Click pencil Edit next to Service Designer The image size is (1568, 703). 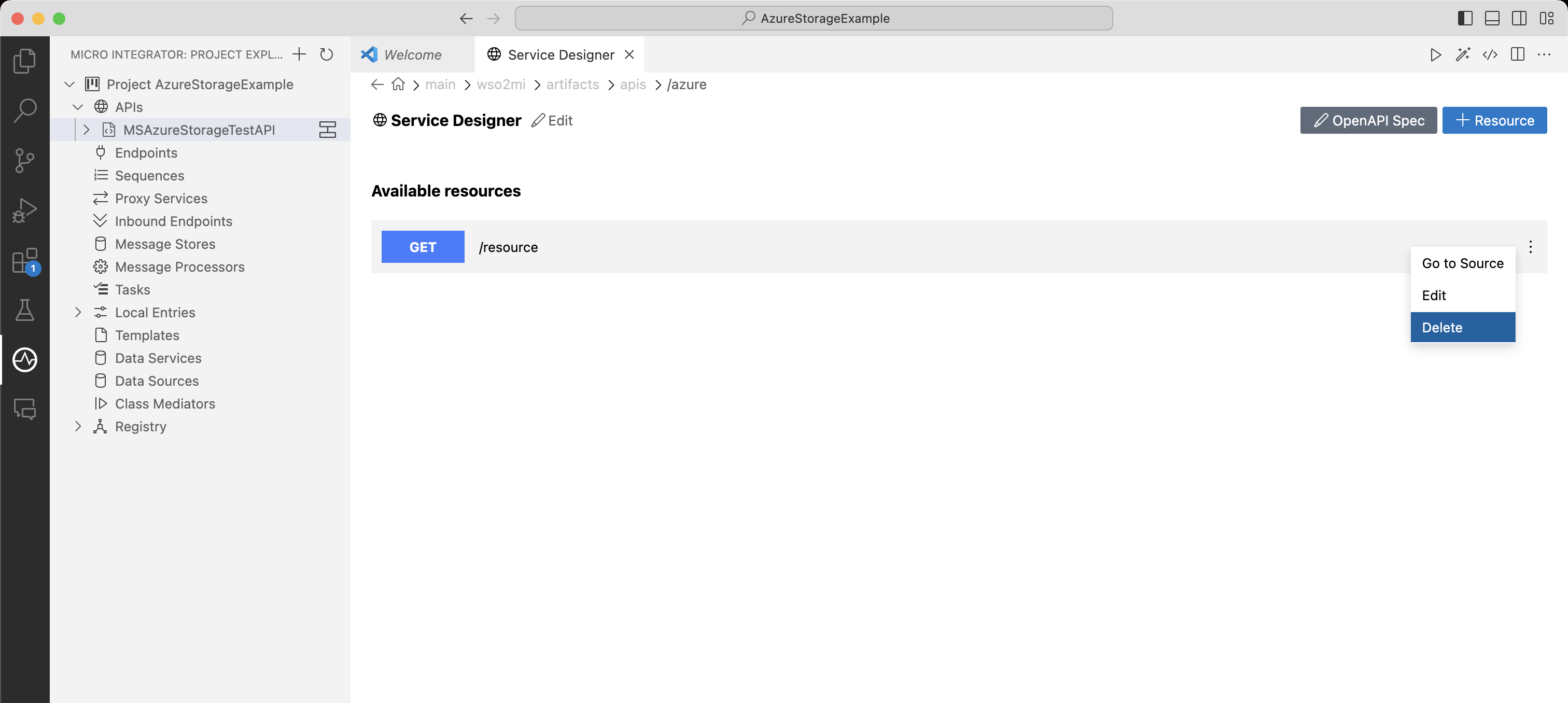tap(552, 120)
